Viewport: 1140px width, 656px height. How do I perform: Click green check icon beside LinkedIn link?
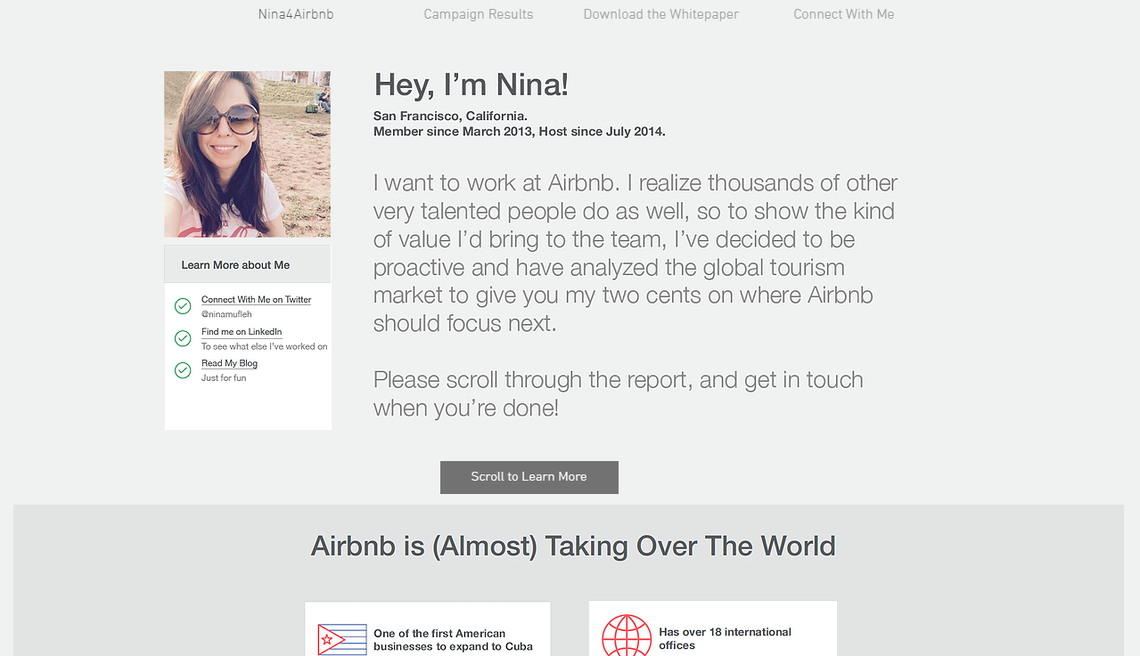click(182, 338)
